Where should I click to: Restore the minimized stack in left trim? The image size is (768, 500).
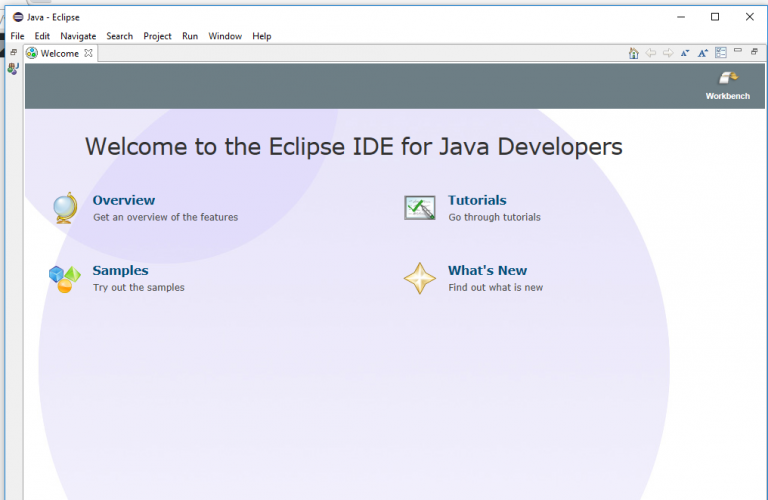13,53
